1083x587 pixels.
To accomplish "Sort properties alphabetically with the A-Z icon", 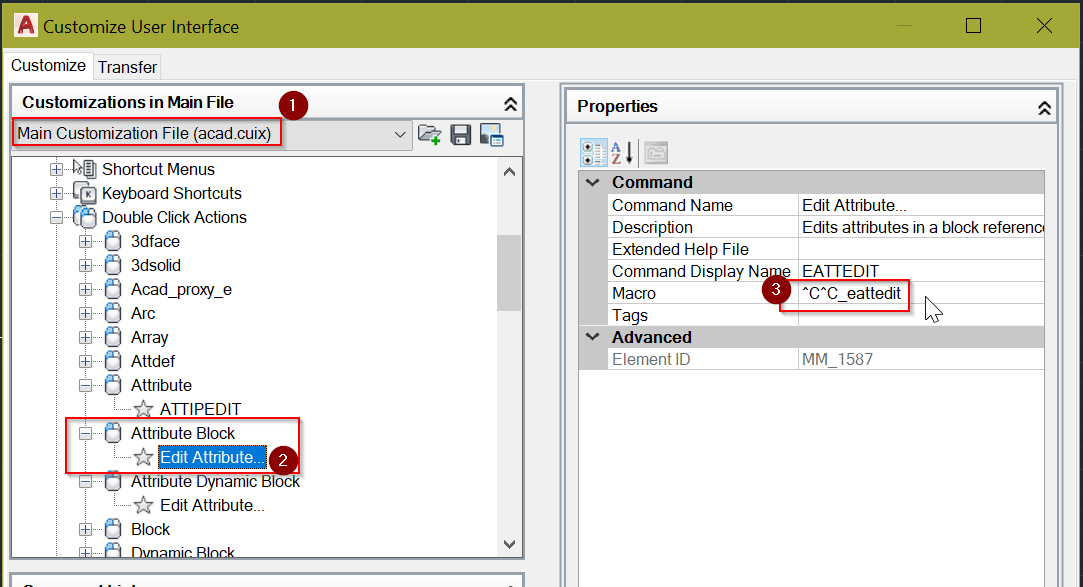I will (620, 152).
